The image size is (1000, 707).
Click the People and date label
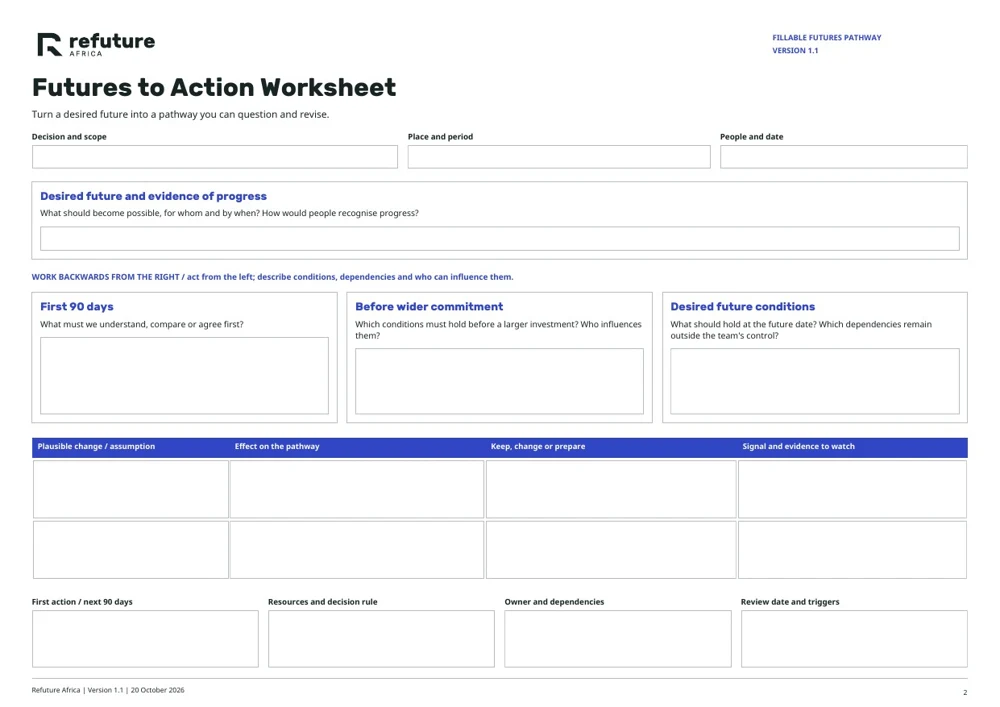click(751, 136)
